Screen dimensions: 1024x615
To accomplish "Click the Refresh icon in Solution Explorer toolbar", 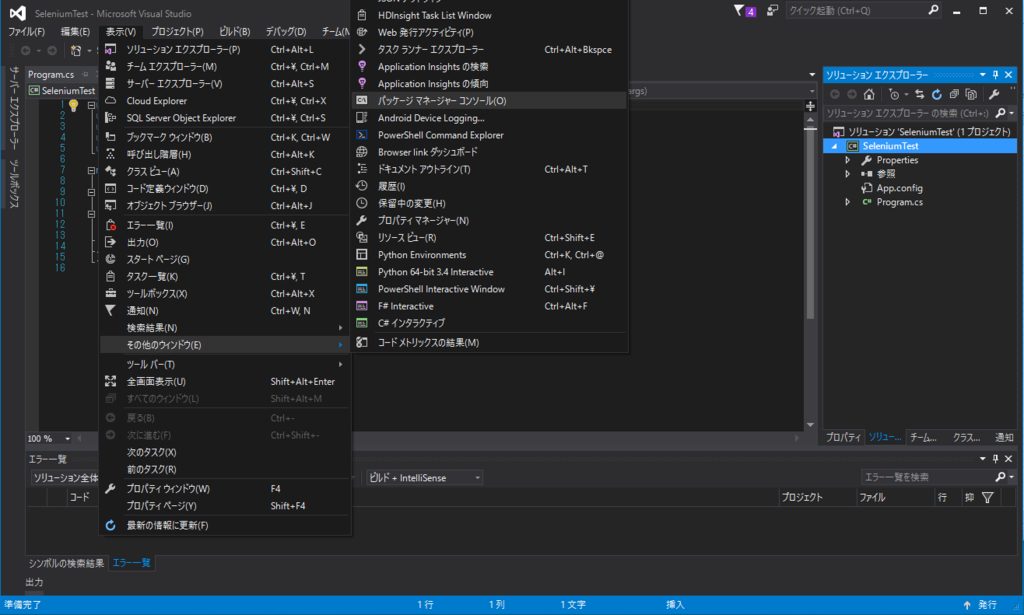I will coord(937,95).
